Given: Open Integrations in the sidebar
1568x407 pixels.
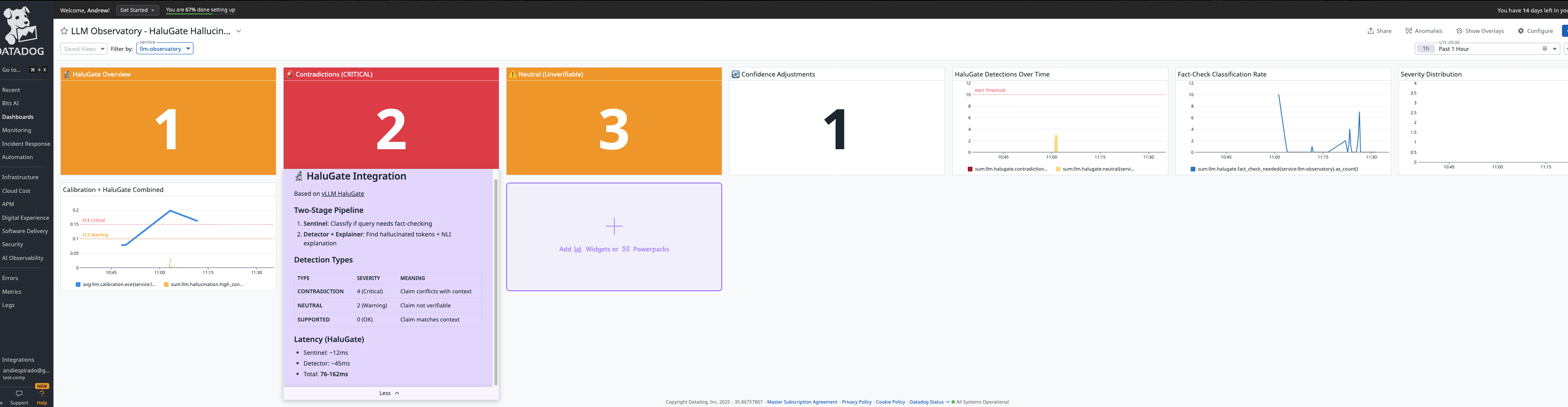Looking at the screenshot, I should click(x=18, y=360).
